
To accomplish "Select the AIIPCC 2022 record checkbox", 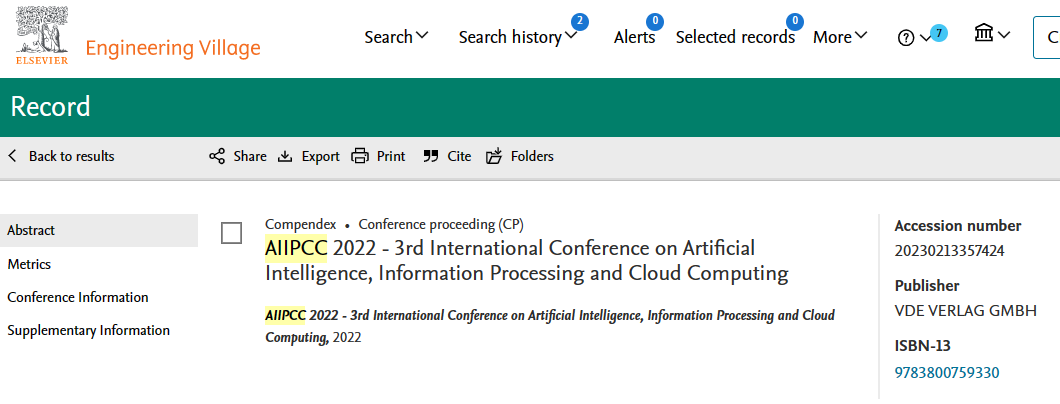I will pos(231,233).
